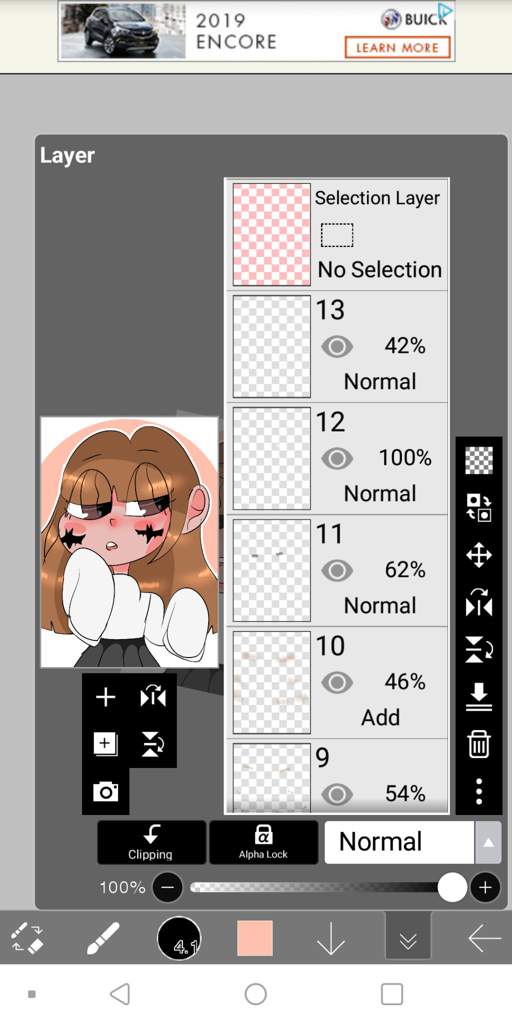Select the move/transform layer icon
This screenshot has width=512, height=1024.
coord(479,556)
